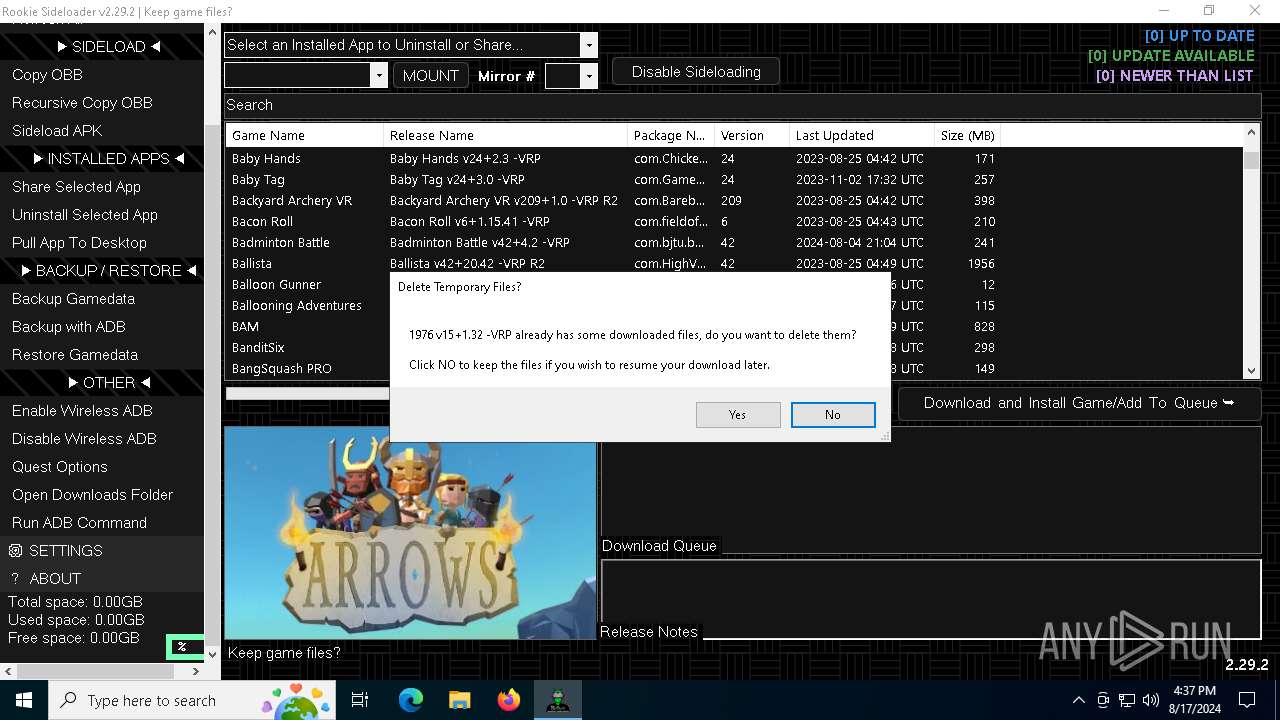
Task: Open Microsoft Edge from taskbar
Action: (411, 700)
